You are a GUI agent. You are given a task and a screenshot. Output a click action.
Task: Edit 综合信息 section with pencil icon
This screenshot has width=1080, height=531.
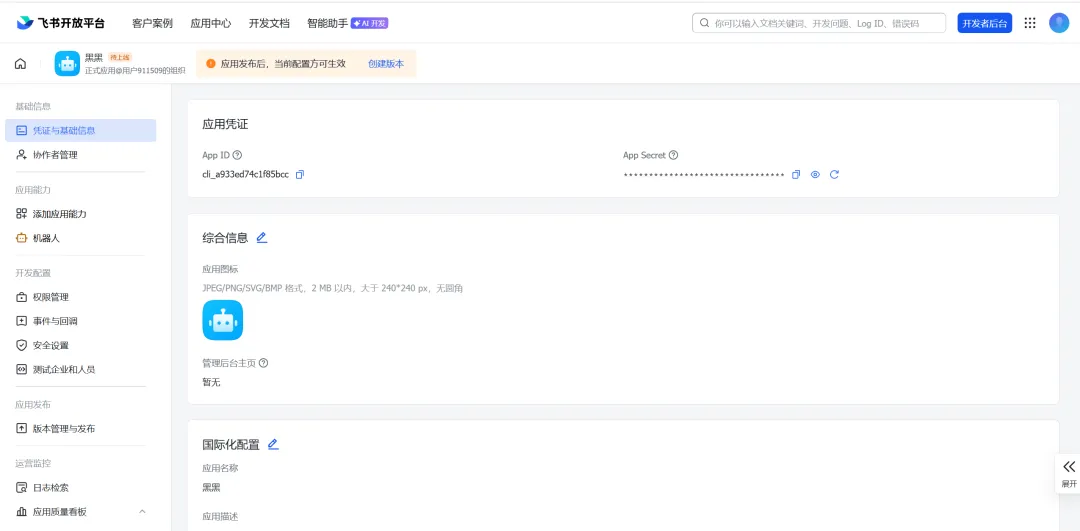(261, 238)
